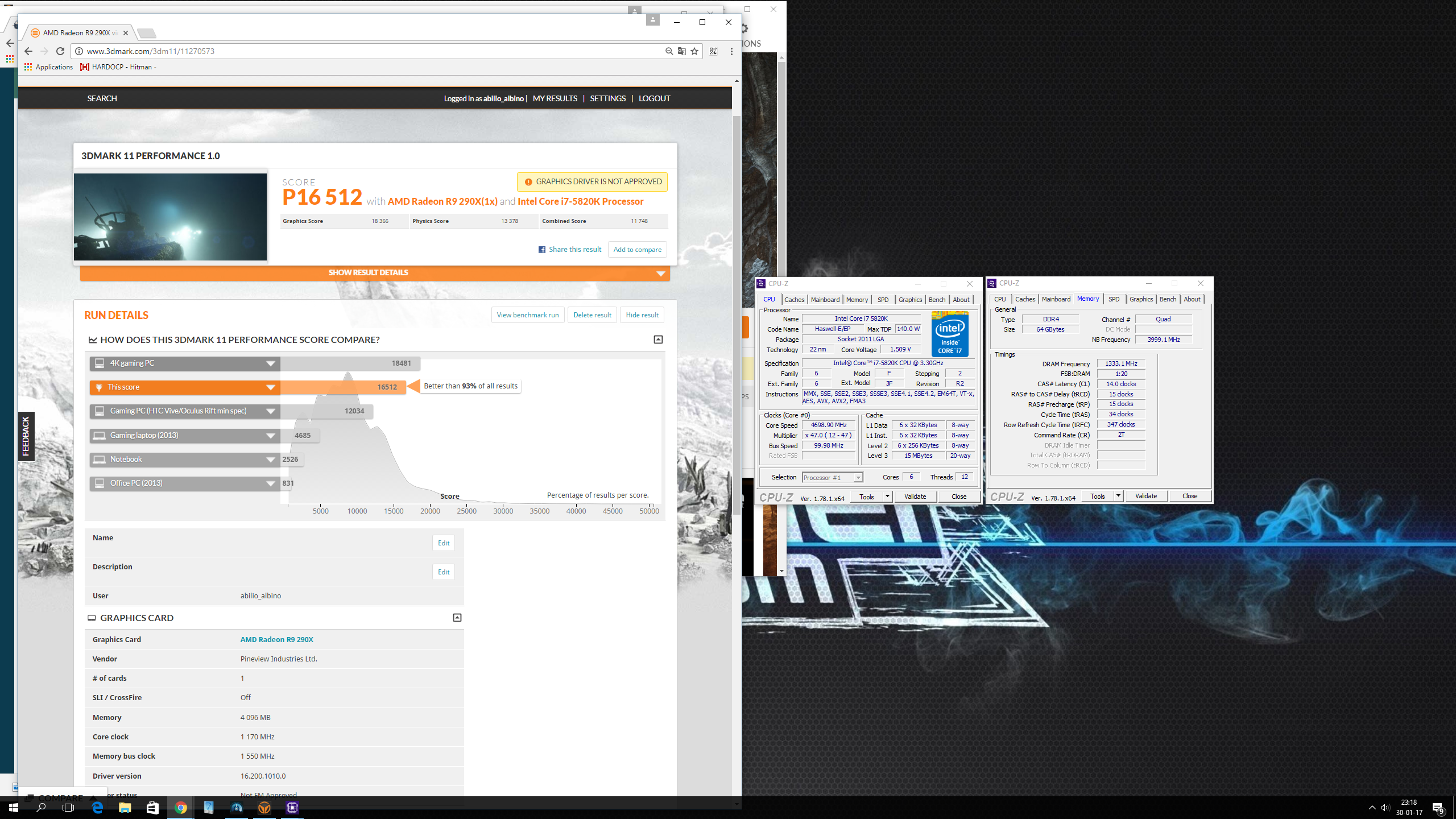The height and width of the screenshot is (819, 1456).
Task: Bookmark this page with the star
Action: click(694, 51)
